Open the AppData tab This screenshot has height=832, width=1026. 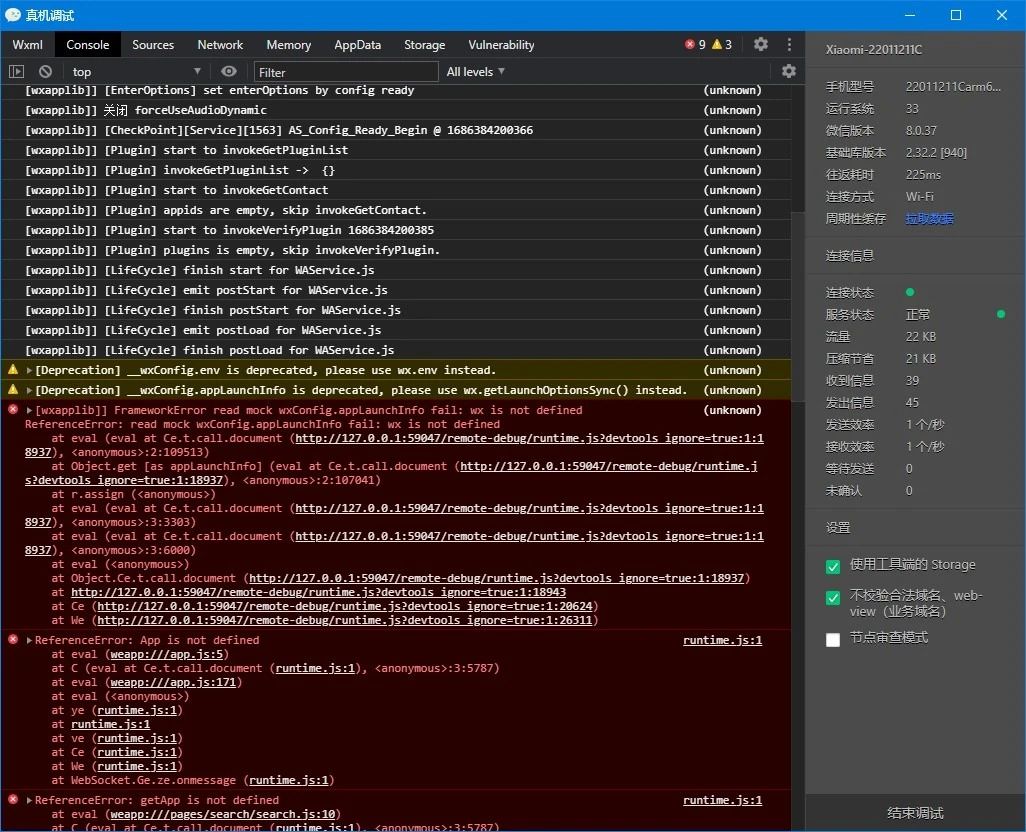tap(357, 44)
